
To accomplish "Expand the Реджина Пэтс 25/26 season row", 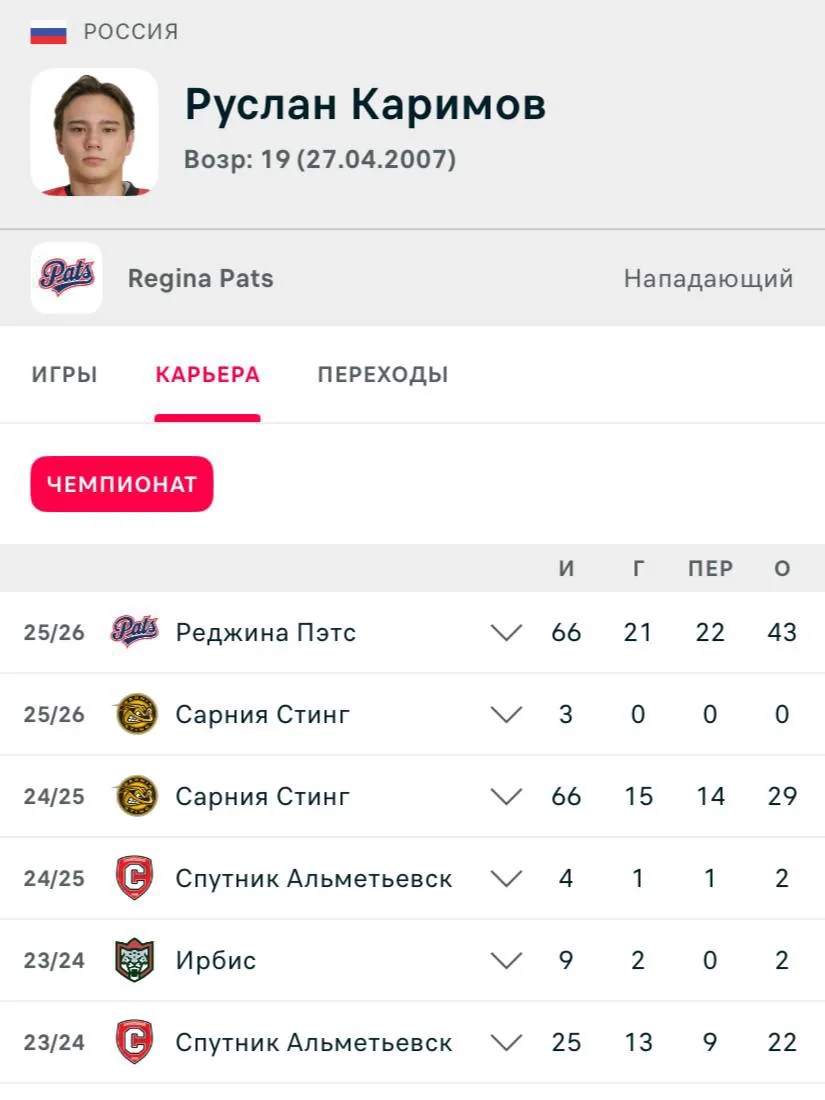I will 506,633.
